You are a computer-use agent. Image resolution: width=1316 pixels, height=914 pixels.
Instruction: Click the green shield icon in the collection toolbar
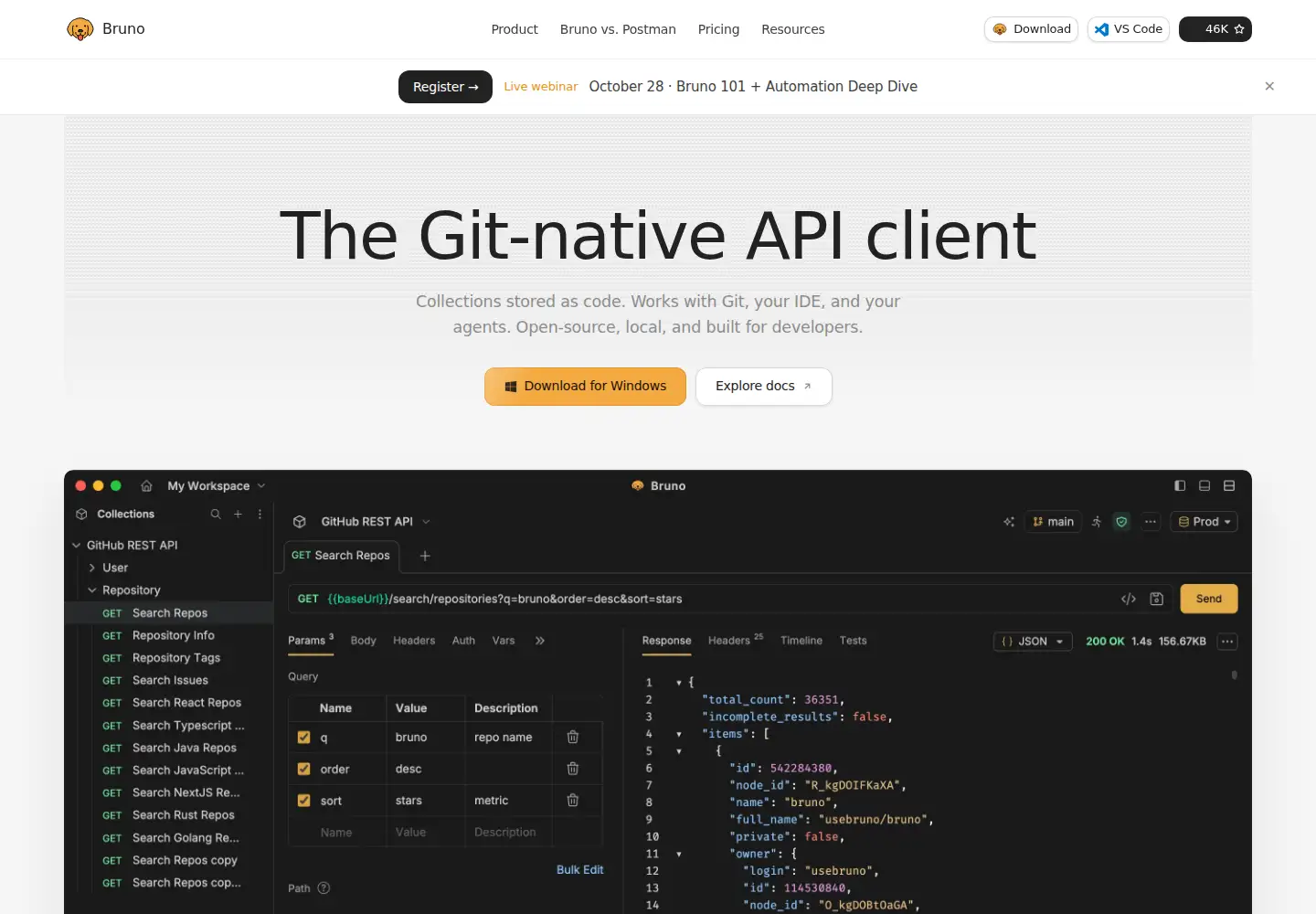[x=1121, y=522]
